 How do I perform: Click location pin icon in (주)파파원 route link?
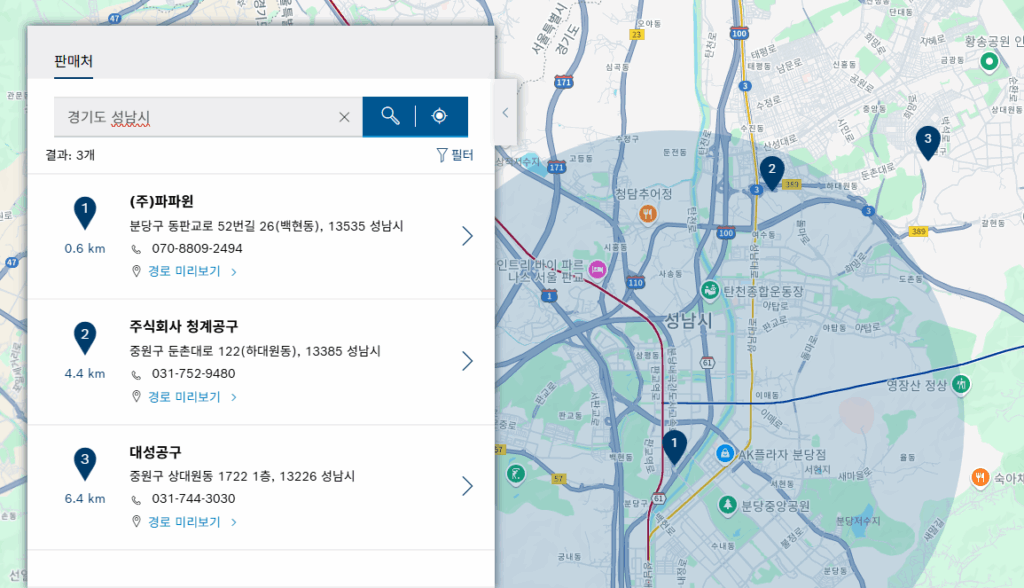[x=136, y=271]
